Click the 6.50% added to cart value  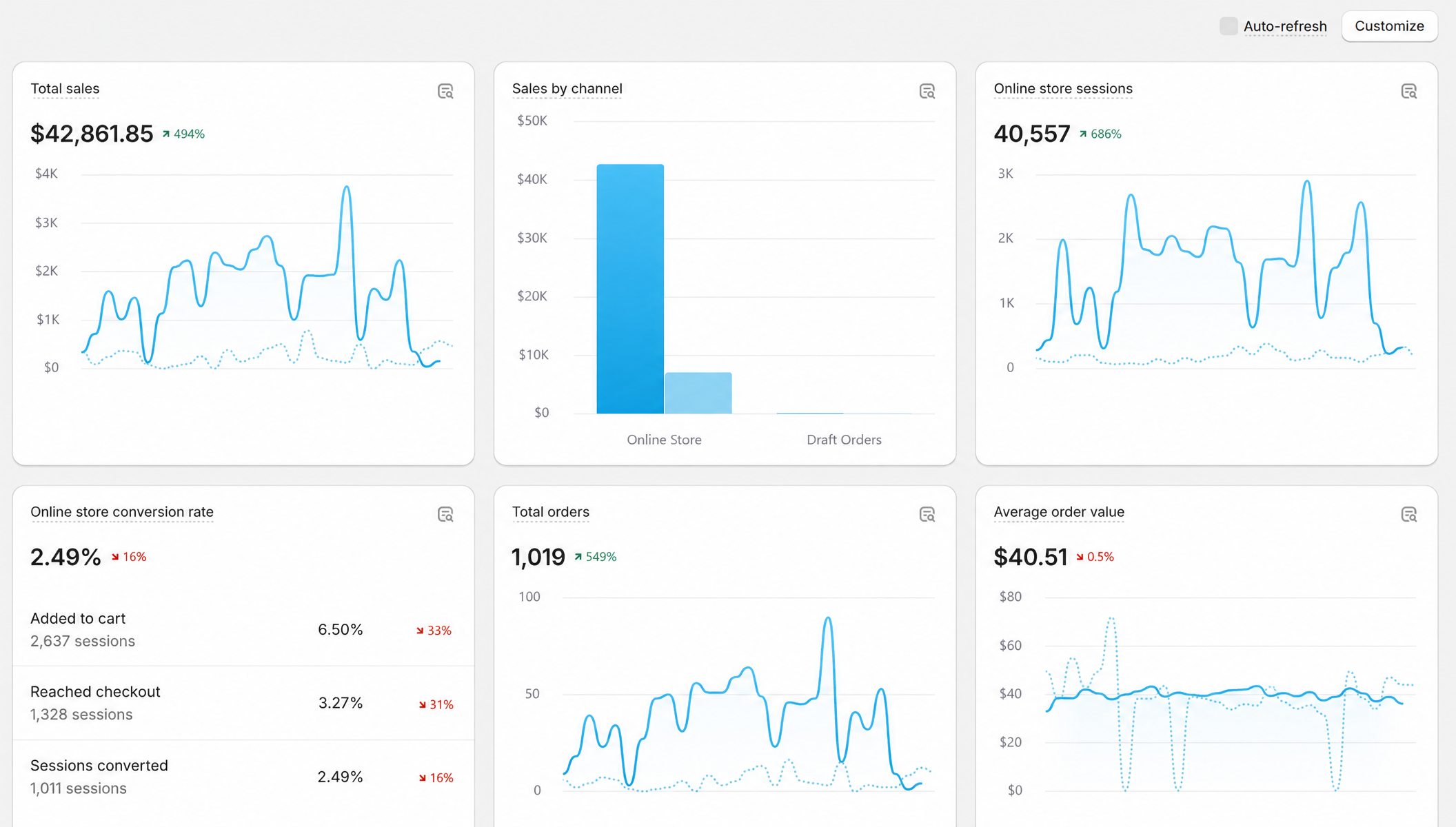click(340, 630)
